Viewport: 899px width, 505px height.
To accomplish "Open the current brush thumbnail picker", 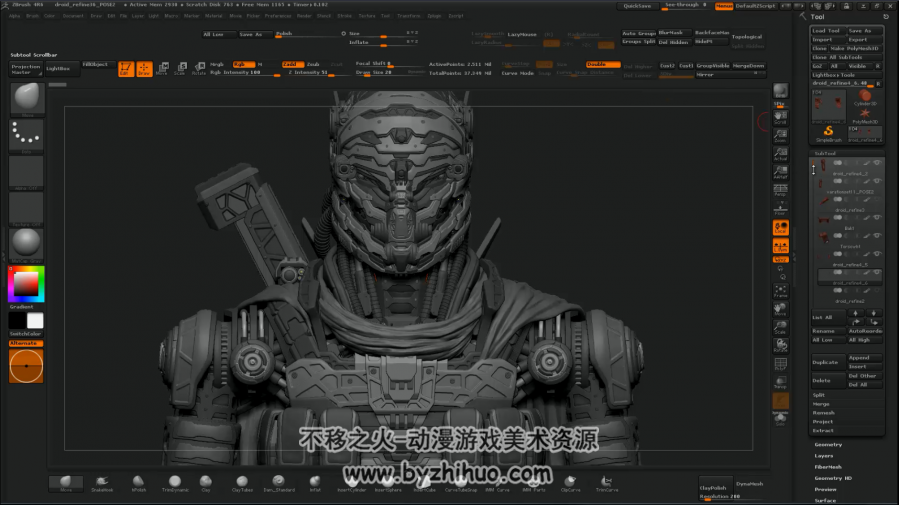I will click(26, 99).
